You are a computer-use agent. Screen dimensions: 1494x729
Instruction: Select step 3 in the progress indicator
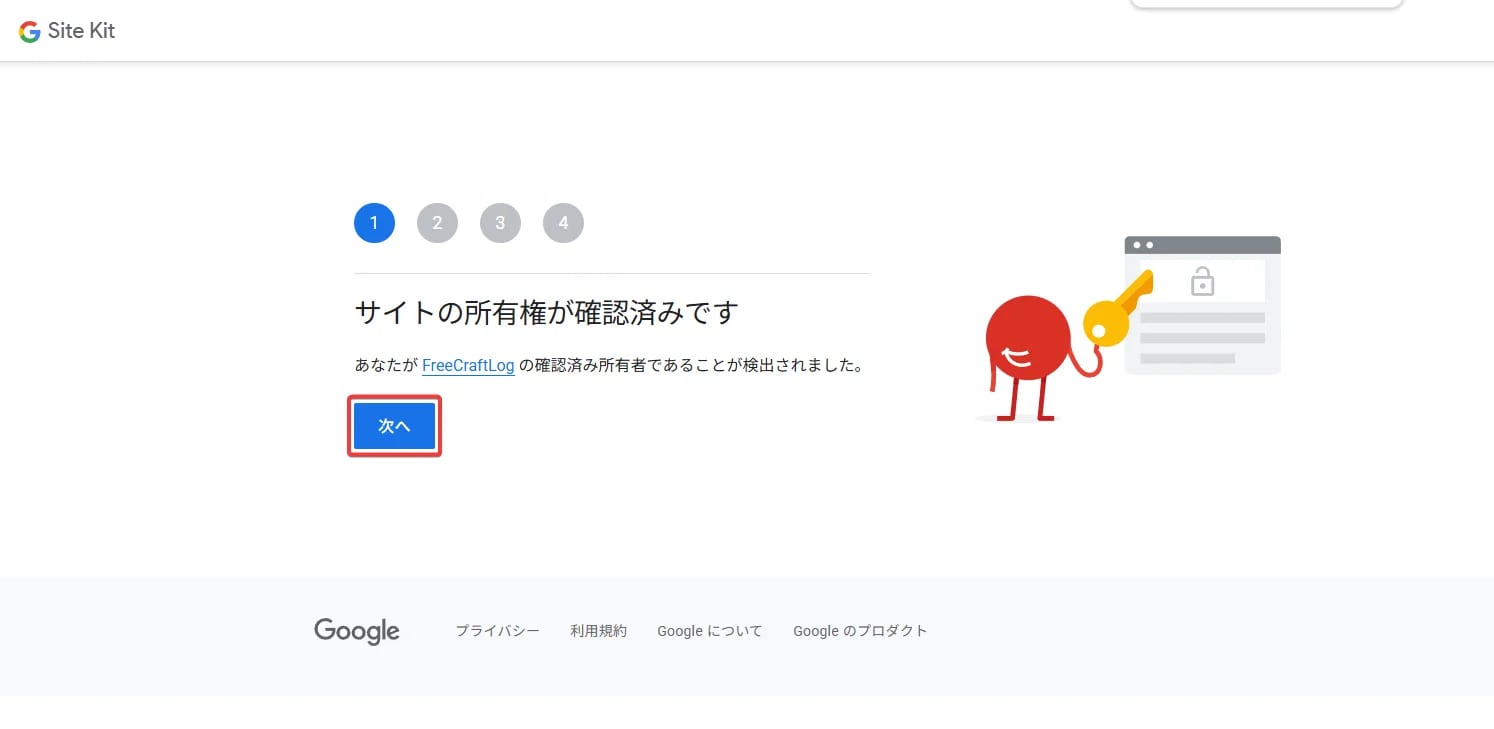pos(500,223)
